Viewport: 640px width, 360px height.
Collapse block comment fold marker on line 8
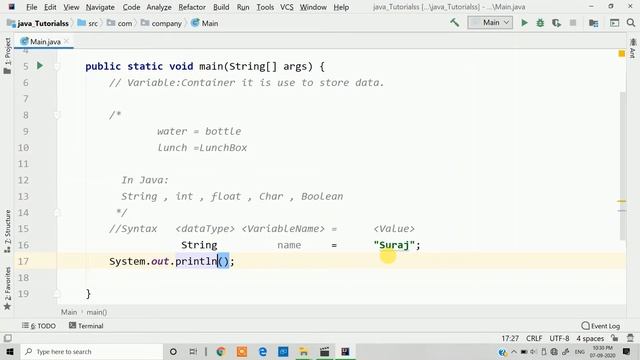(57, 115)
